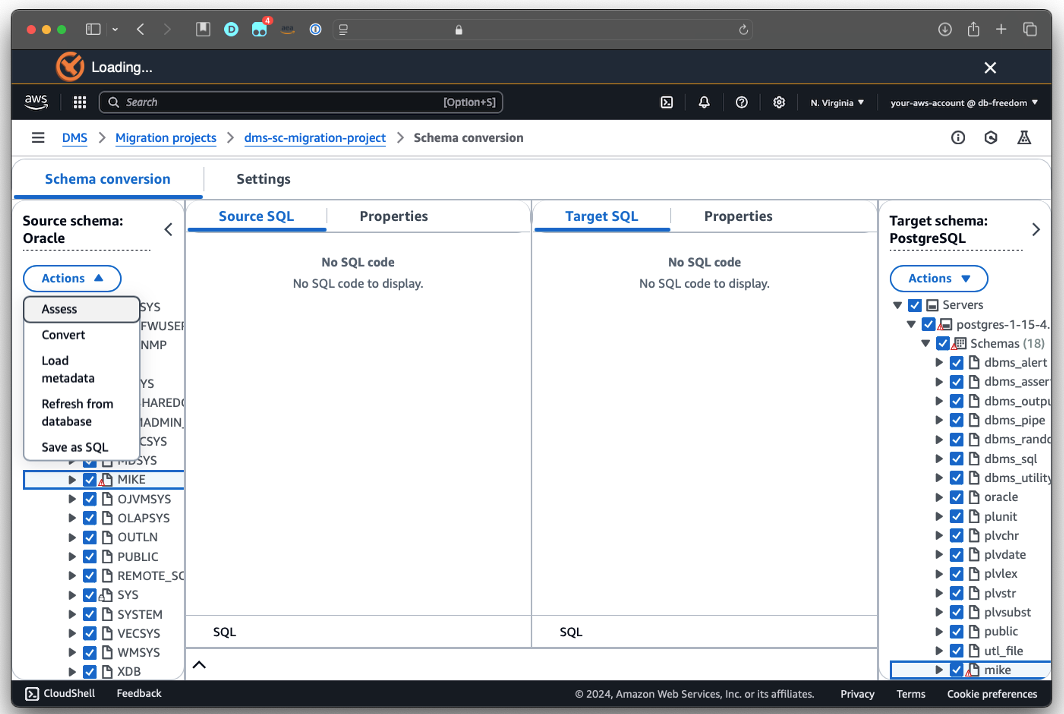Click the hexagon icon next to info
The height and width of the screenshot is (714, 1064).
tap(991, 138)
